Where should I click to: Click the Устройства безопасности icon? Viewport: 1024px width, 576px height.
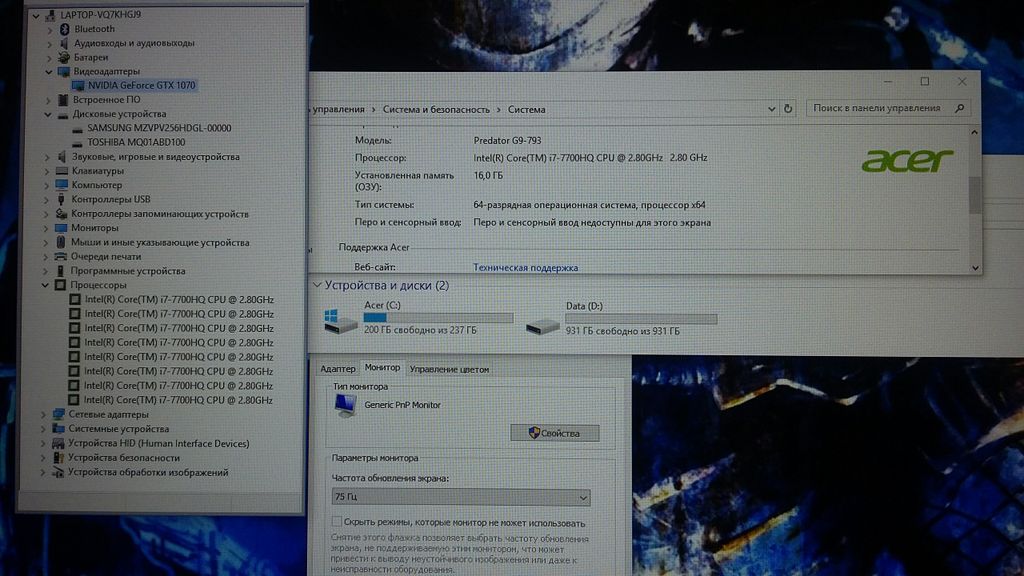tap(58, 458)
